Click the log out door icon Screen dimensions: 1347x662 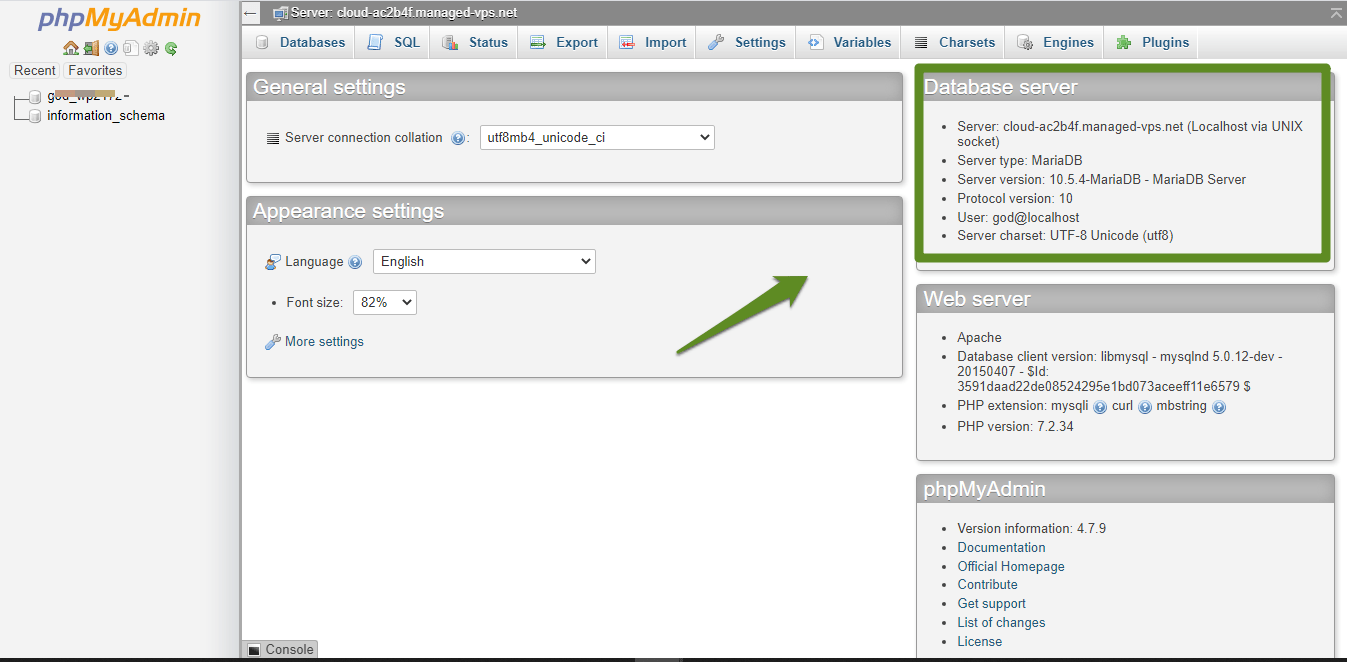(91, 47)
